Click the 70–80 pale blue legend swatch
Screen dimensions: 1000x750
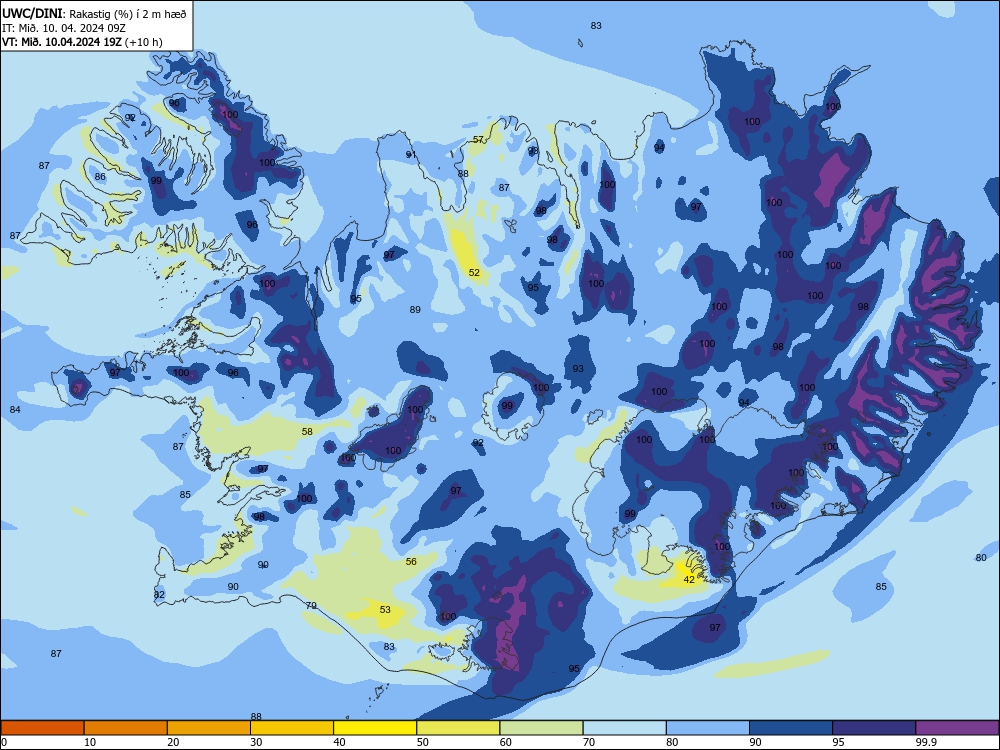(624, 728)
